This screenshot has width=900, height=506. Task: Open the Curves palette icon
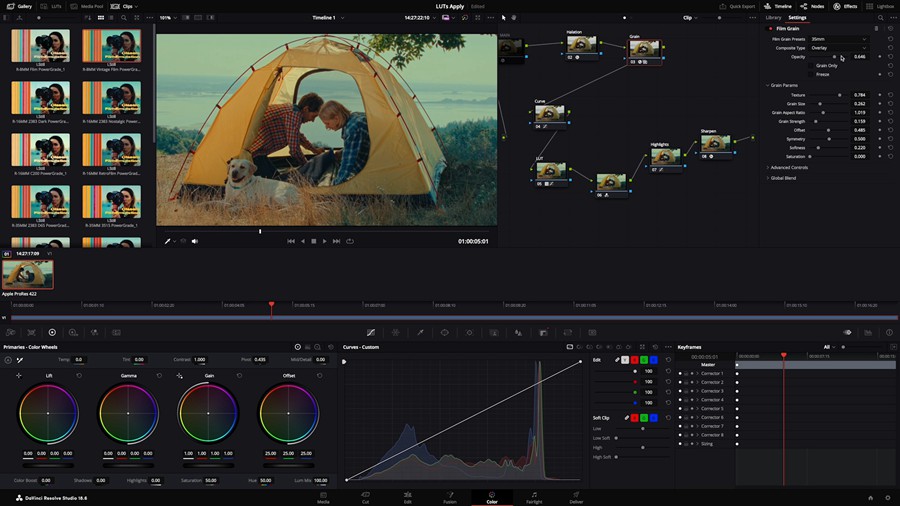click(x=371, y=332)
